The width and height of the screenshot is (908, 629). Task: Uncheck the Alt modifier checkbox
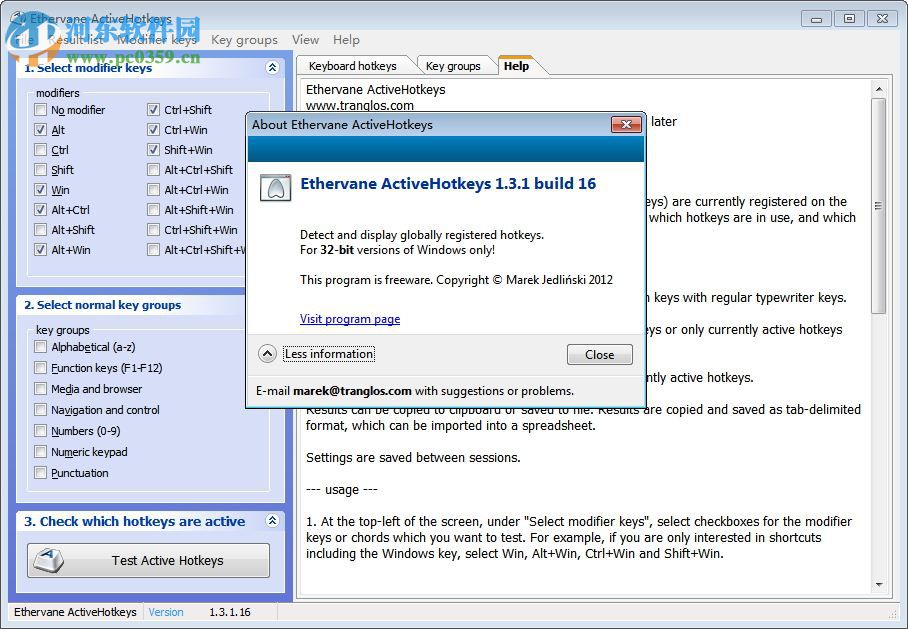pyautogui.click(x=41, y=130)
